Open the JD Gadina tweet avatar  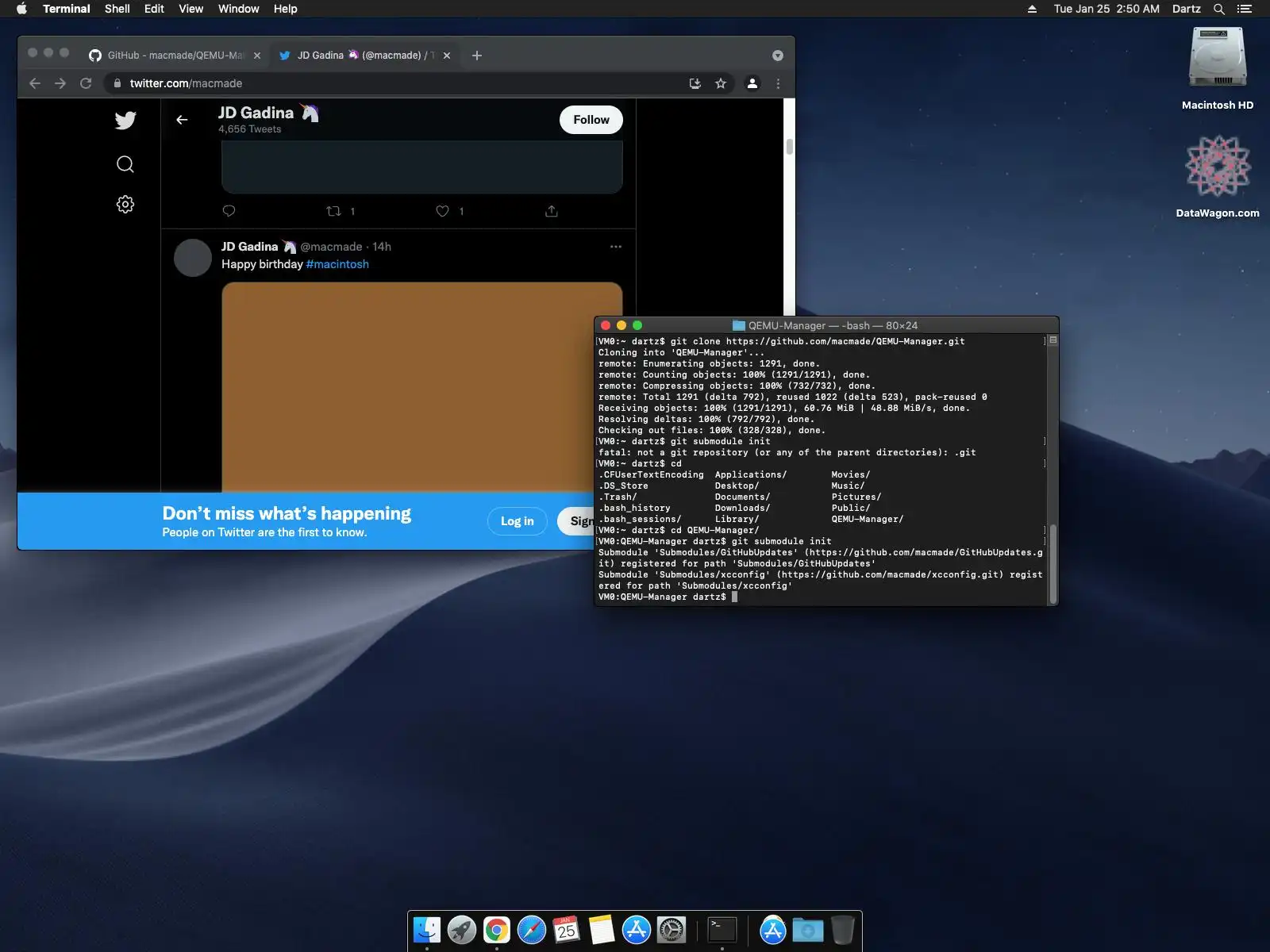coord(193,258)
